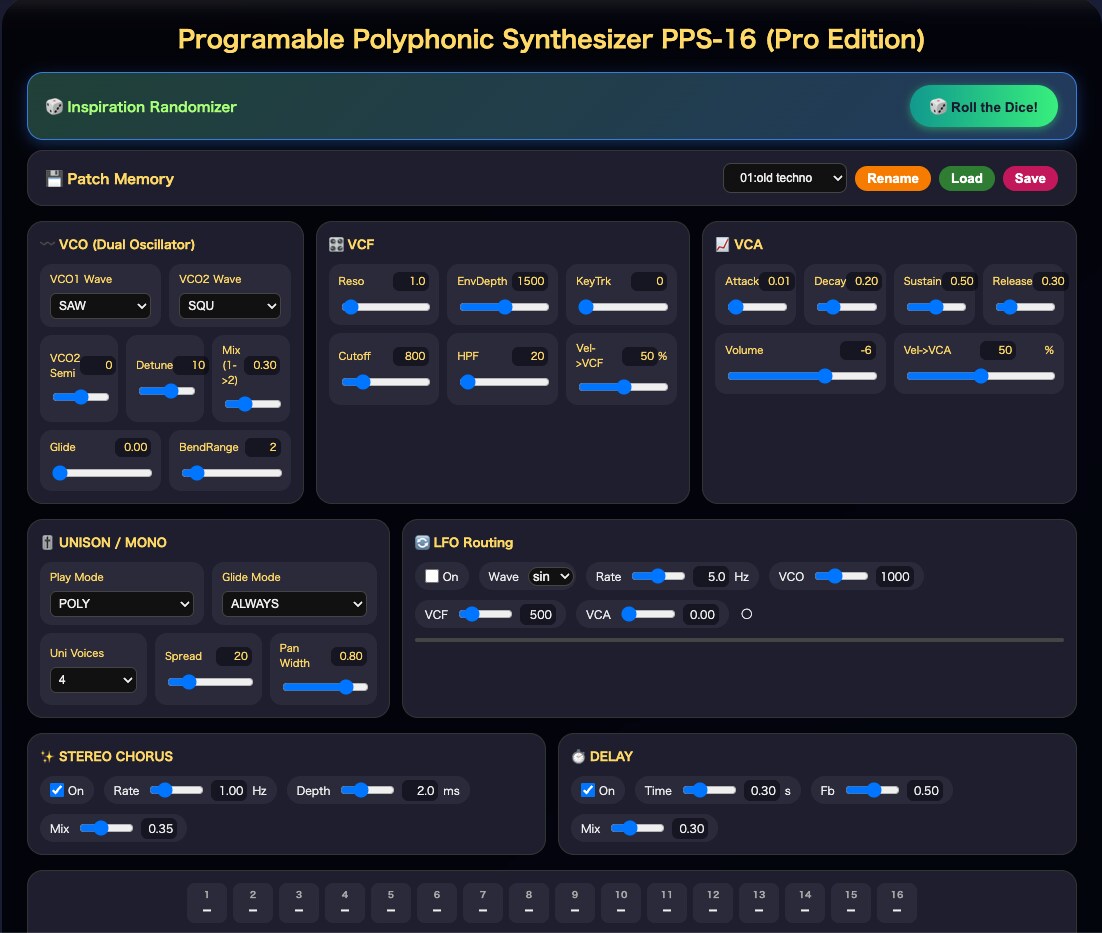
Task: Disable the Stereo Chorus On checkbox
Action: click(x=57, y=790)
